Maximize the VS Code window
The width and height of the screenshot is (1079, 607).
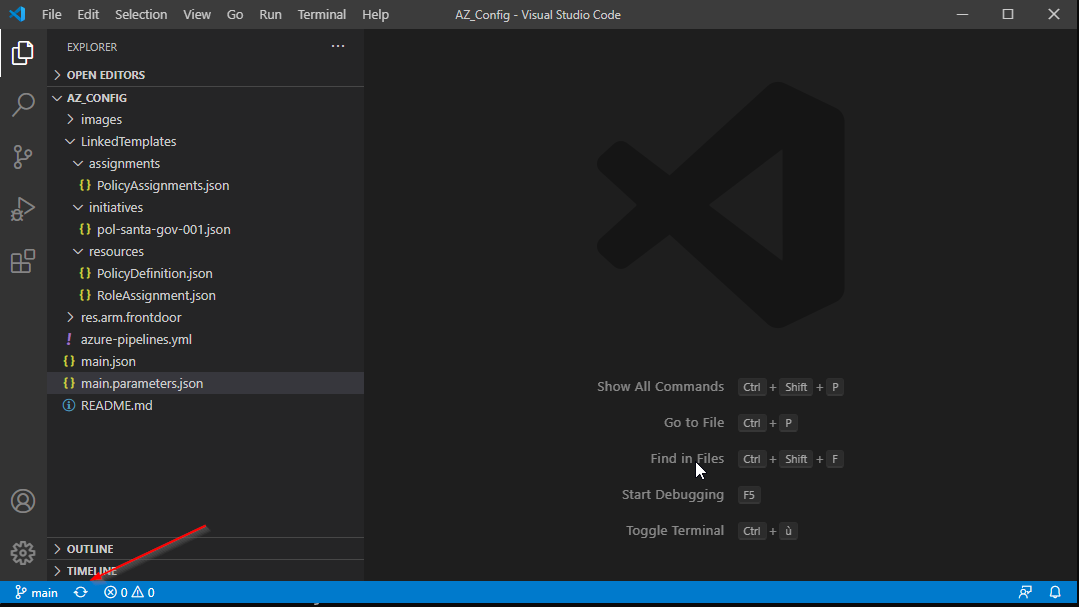(1008, 14)
